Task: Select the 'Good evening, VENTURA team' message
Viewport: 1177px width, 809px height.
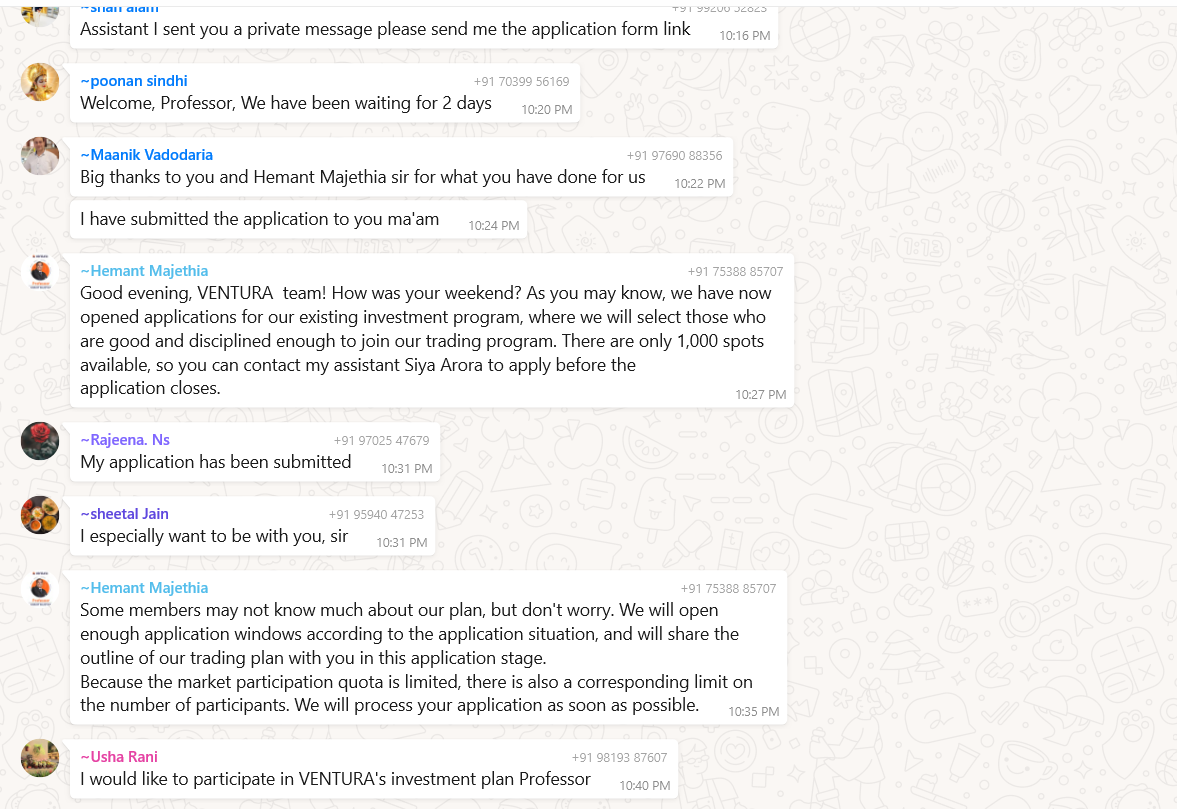Action: pyautogui.click(x=432, y=331)
